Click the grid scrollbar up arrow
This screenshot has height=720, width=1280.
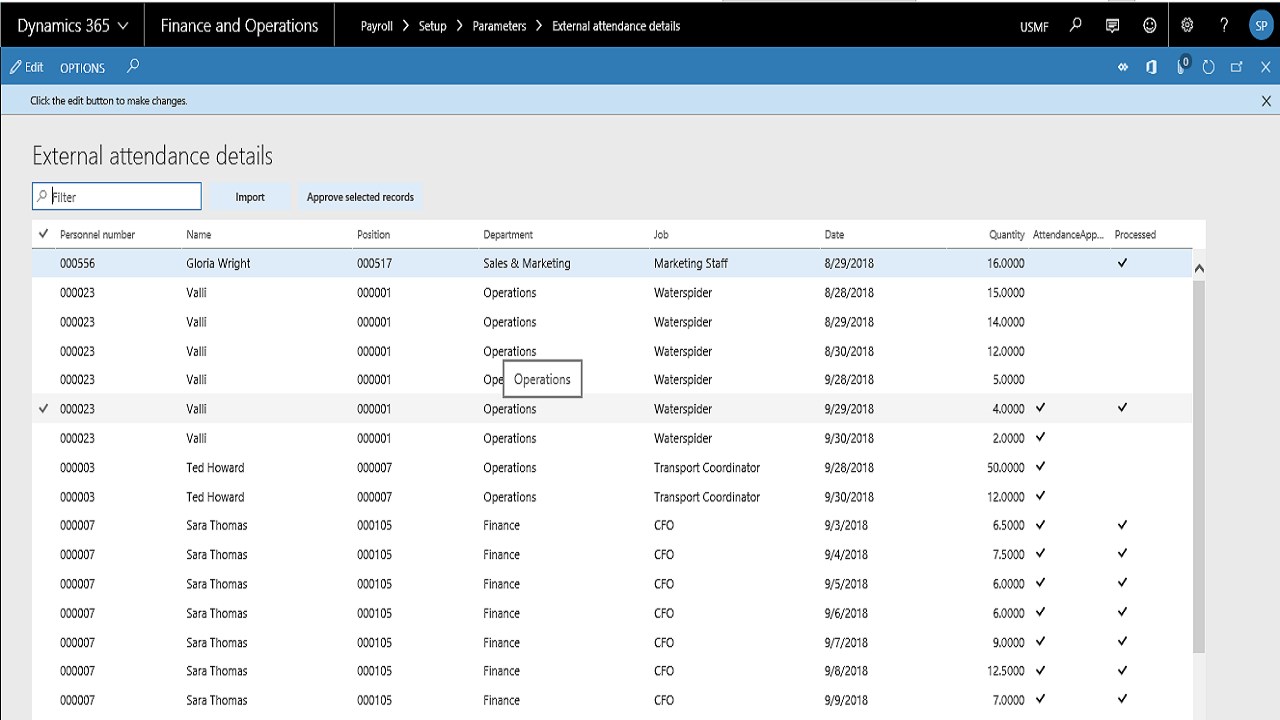[x=1199, y=268]
